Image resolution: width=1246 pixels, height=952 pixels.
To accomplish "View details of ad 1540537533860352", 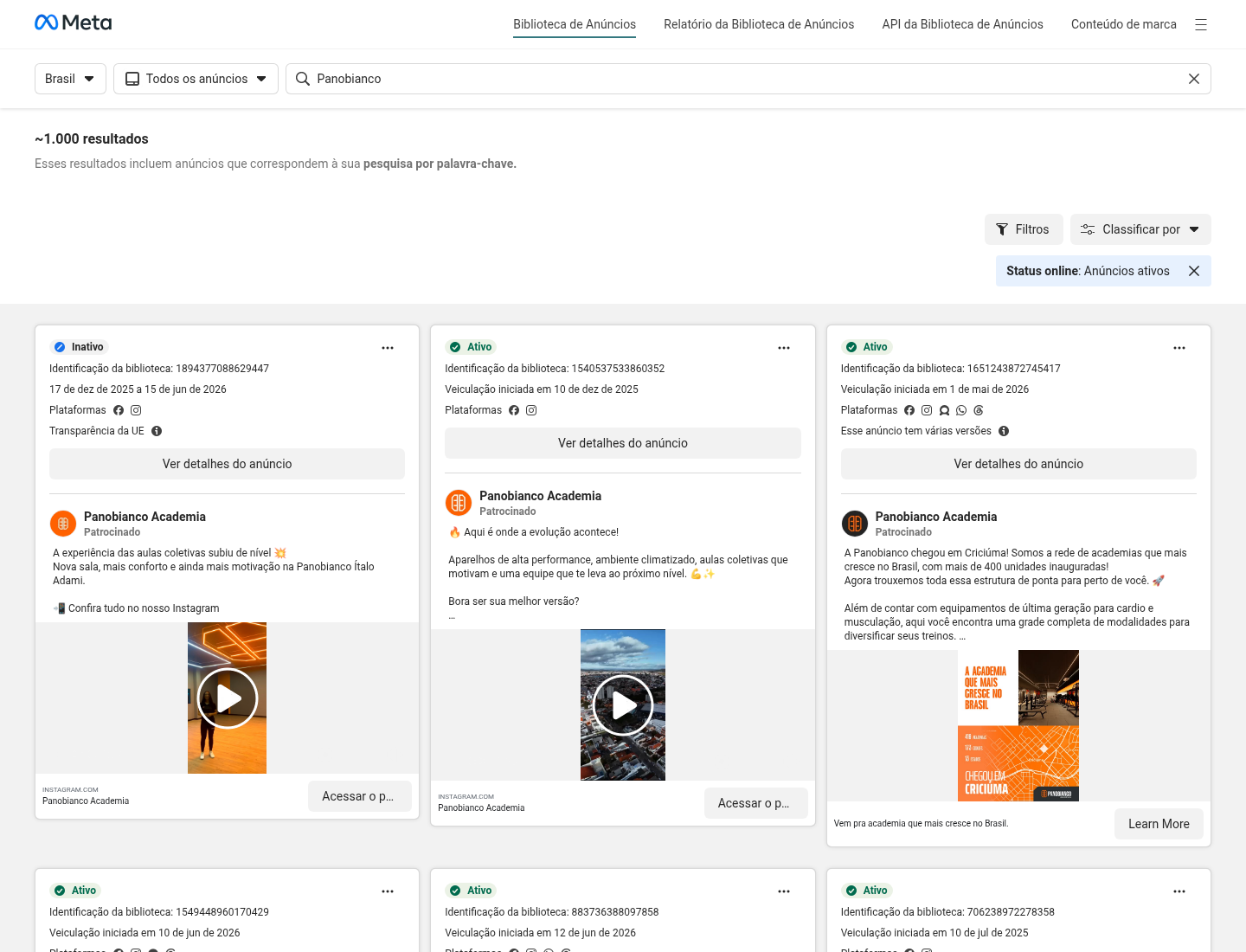I will 623,443.
